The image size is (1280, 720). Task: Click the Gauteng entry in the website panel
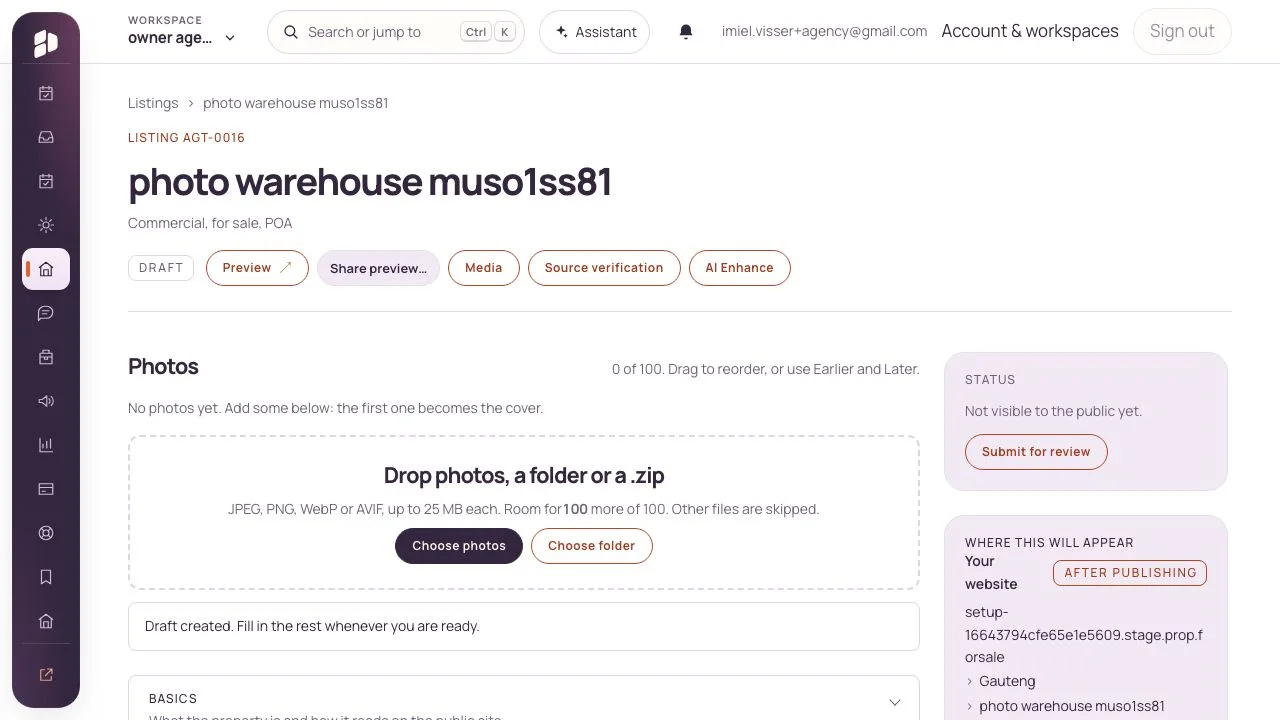tap(1007, 681)
